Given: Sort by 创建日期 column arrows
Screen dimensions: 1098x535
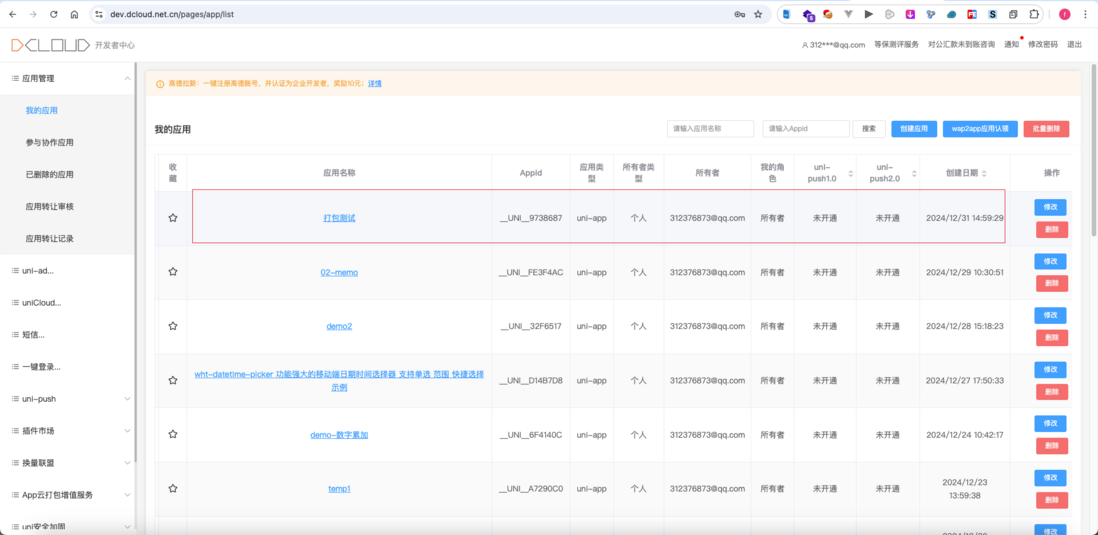Looking at the screenshot, I should pos(984,174).
